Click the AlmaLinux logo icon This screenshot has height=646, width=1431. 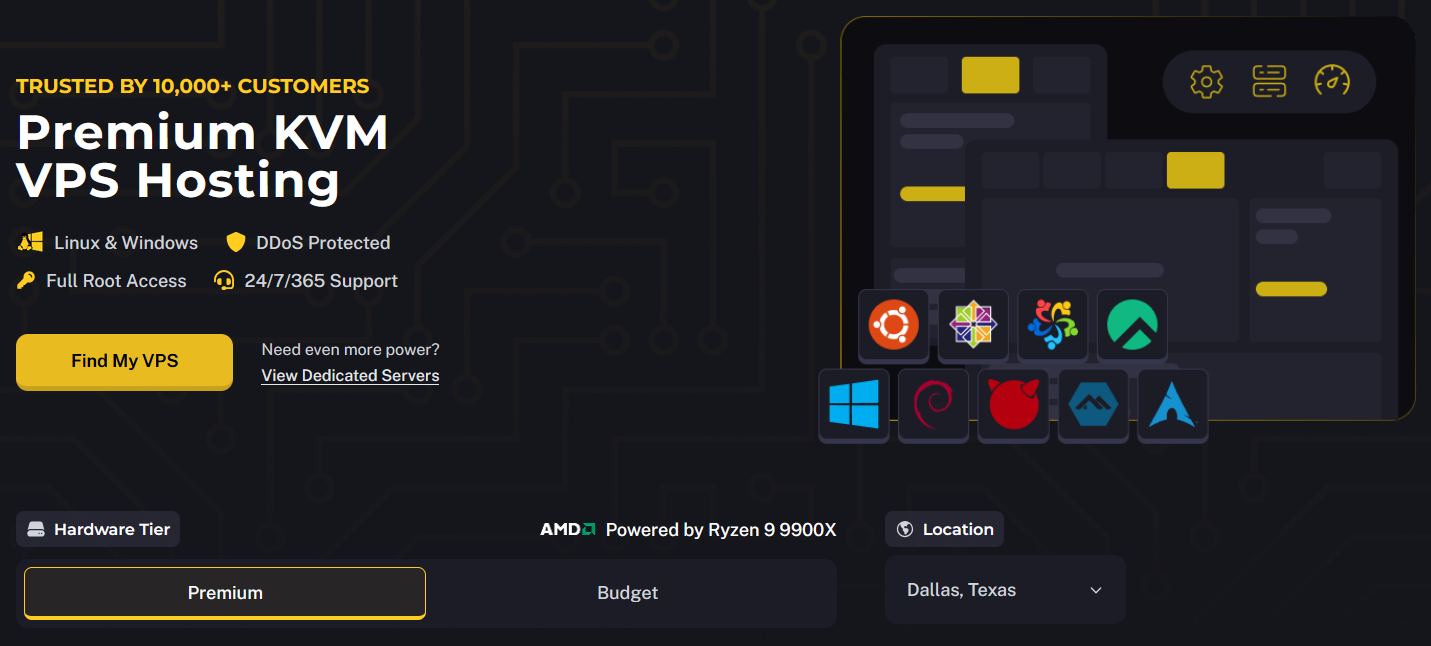click(x=1053, y=325)
